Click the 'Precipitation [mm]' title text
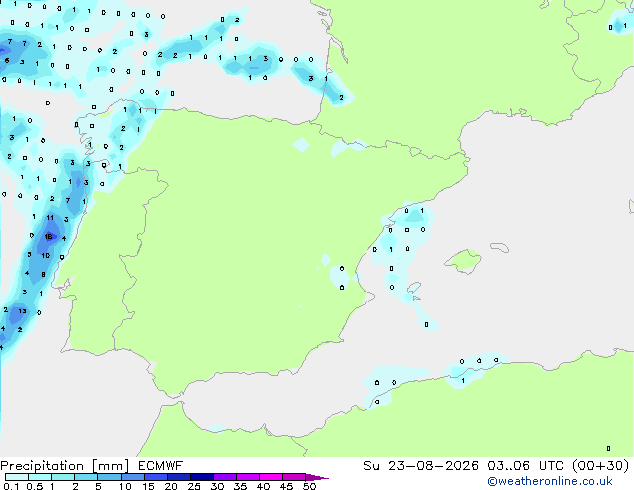This screenshot has width=634, height=490. tap(65, 466)
